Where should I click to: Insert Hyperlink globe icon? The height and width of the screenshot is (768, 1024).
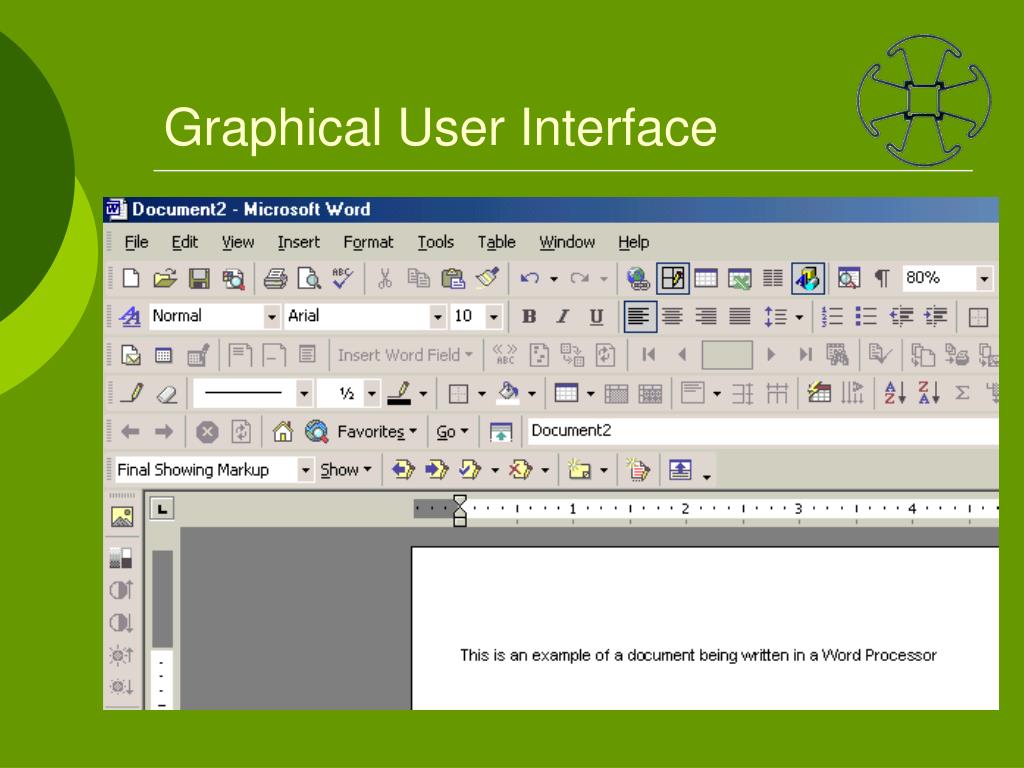tap(637, 279)
